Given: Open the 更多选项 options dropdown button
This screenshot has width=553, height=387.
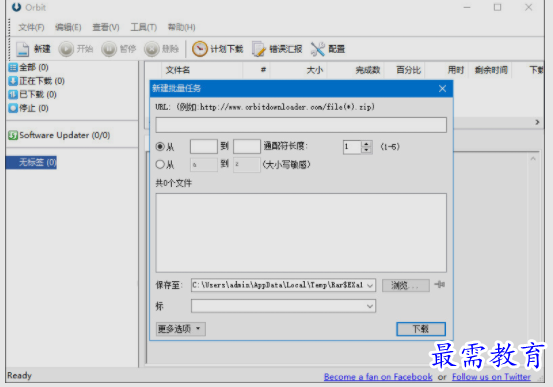Looking at the screenshot, I should click(181, 329).
